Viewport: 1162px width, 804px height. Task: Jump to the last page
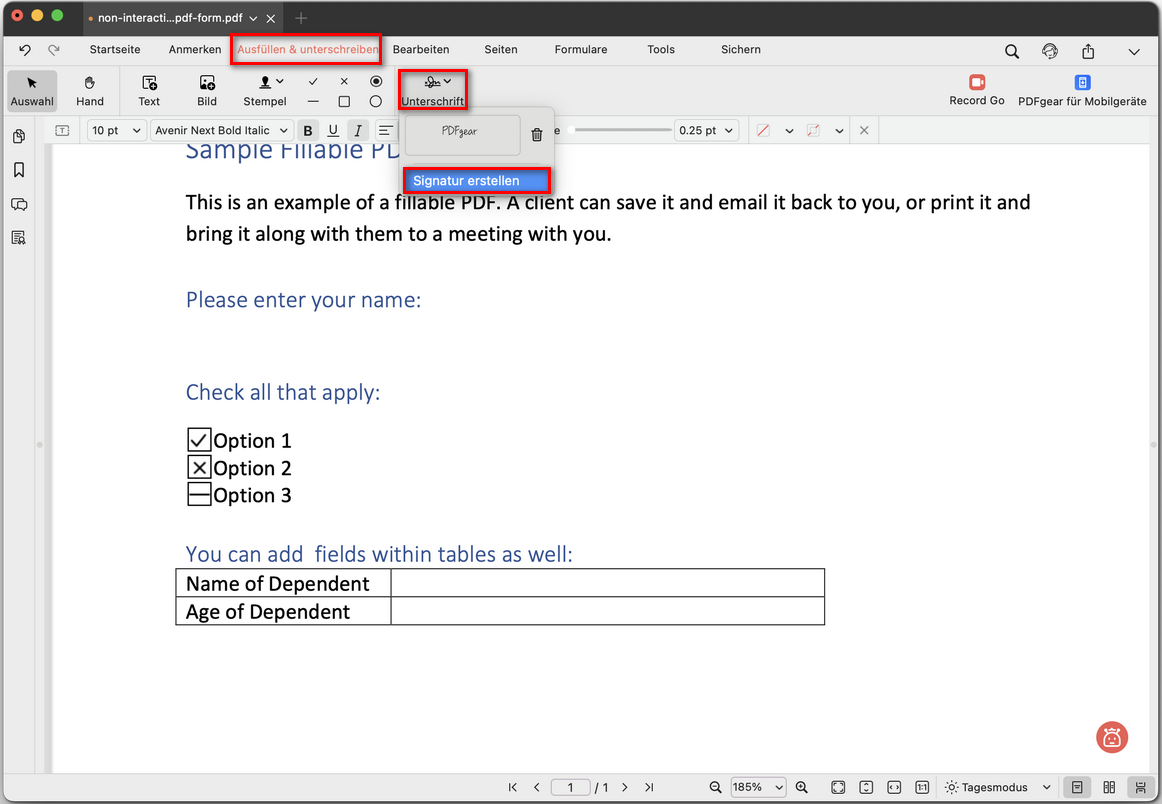point(649,787)
